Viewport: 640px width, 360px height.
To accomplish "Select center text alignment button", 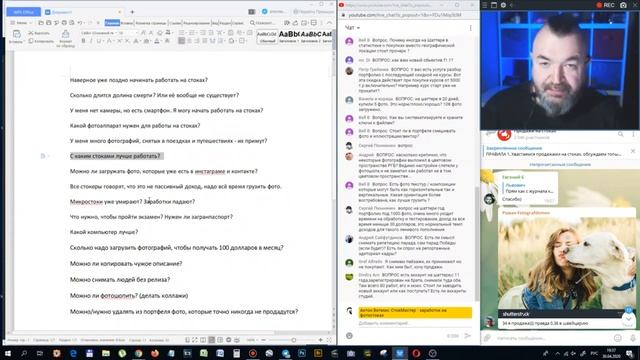I will click(190, 41).
